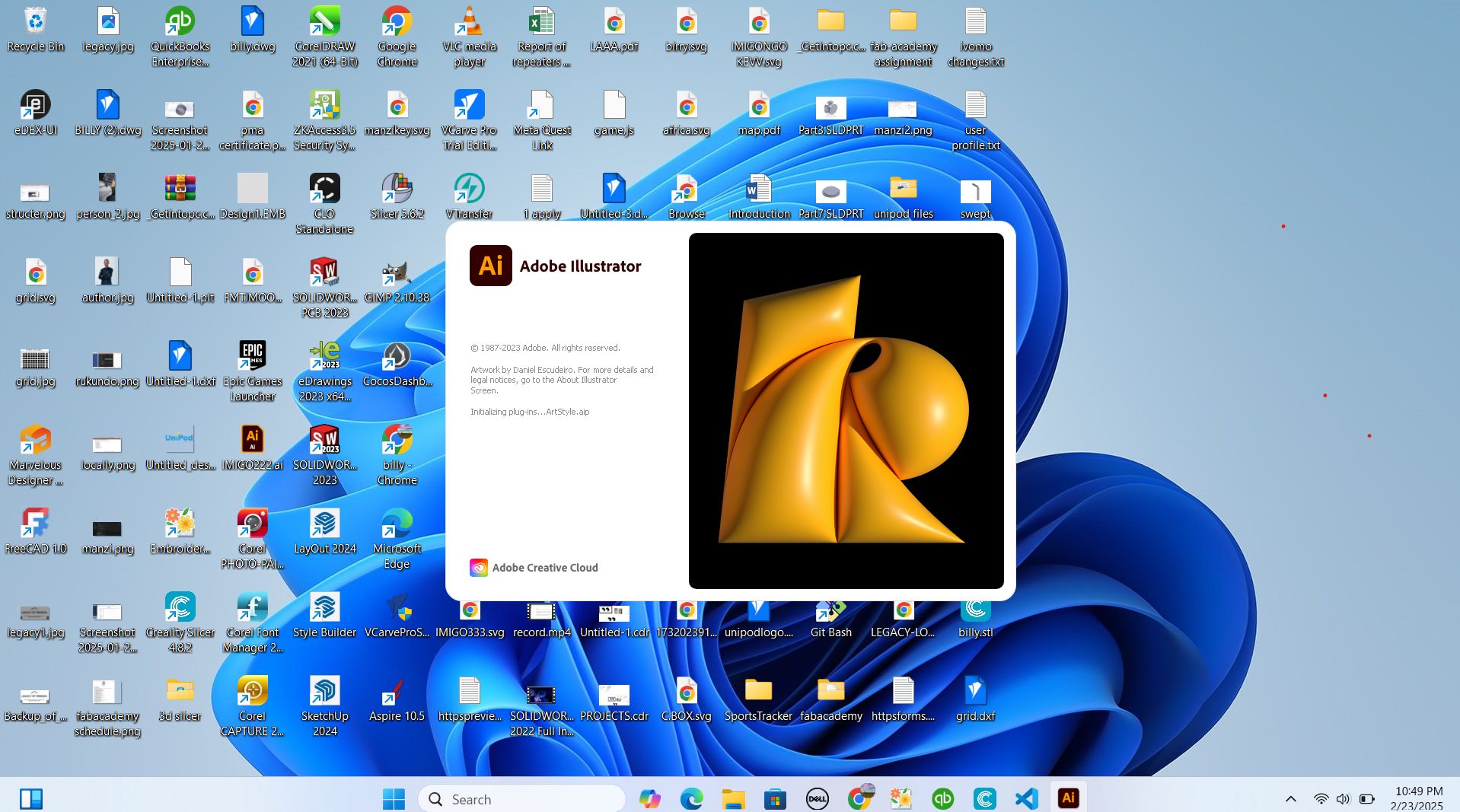Viewport: 1460px width, 812px height.
Task: Click the battery status tray icon
Action: point(1367,799)
